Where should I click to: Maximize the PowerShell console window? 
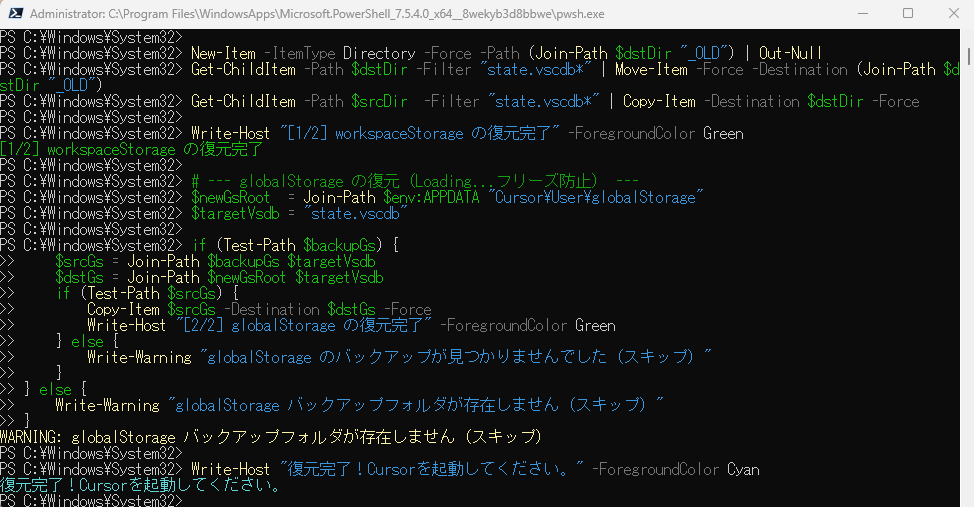point(908,14)
